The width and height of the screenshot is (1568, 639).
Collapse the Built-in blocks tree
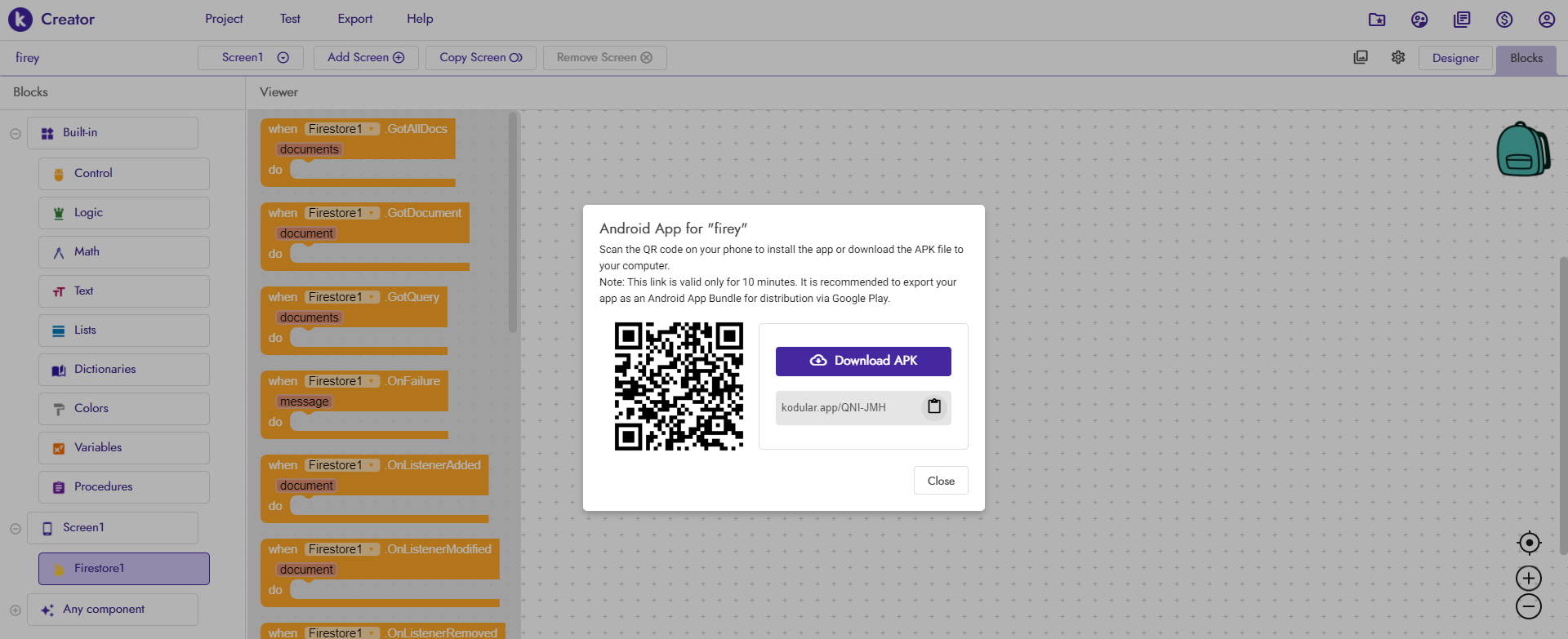tap(16, 133)
